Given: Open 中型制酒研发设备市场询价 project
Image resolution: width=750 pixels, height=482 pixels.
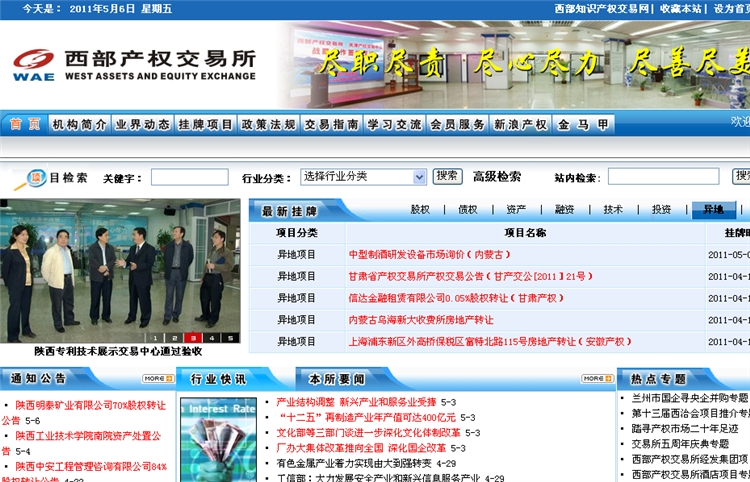Looking at the screenshot, I should click(429, 255).
